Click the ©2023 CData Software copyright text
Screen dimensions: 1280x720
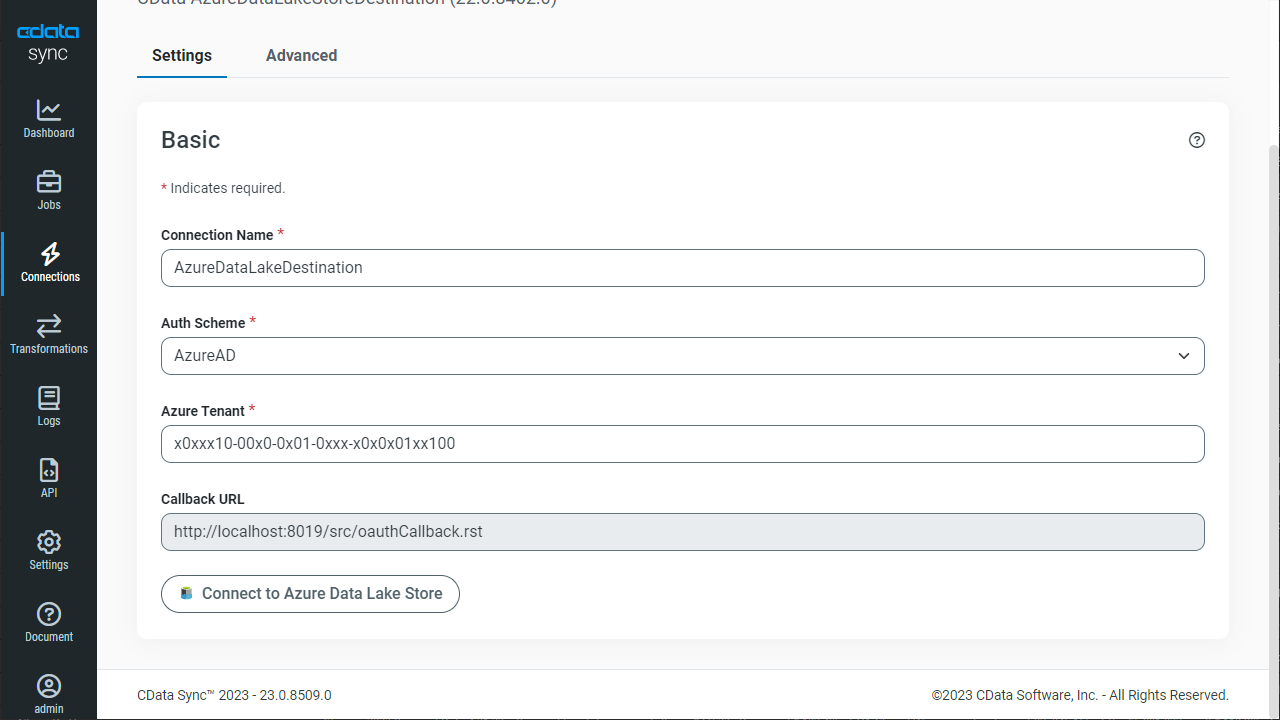1080,695
